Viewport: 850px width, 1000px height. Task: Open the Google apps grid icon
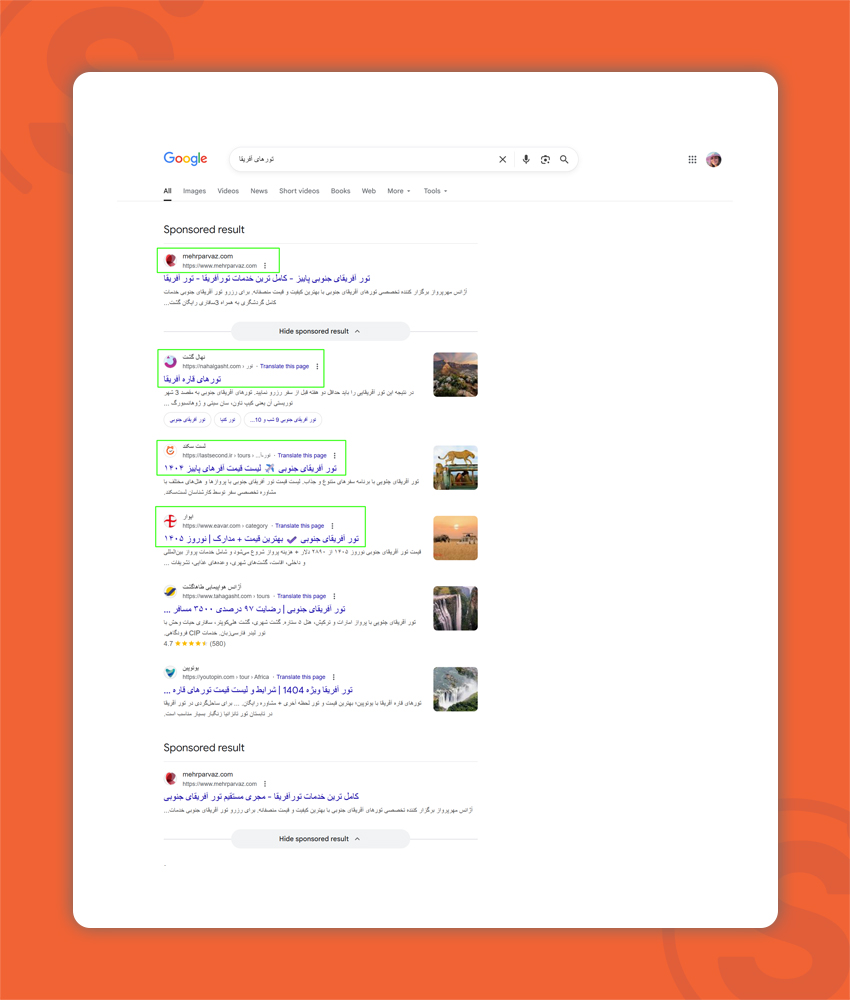click(x=692, y=159)
